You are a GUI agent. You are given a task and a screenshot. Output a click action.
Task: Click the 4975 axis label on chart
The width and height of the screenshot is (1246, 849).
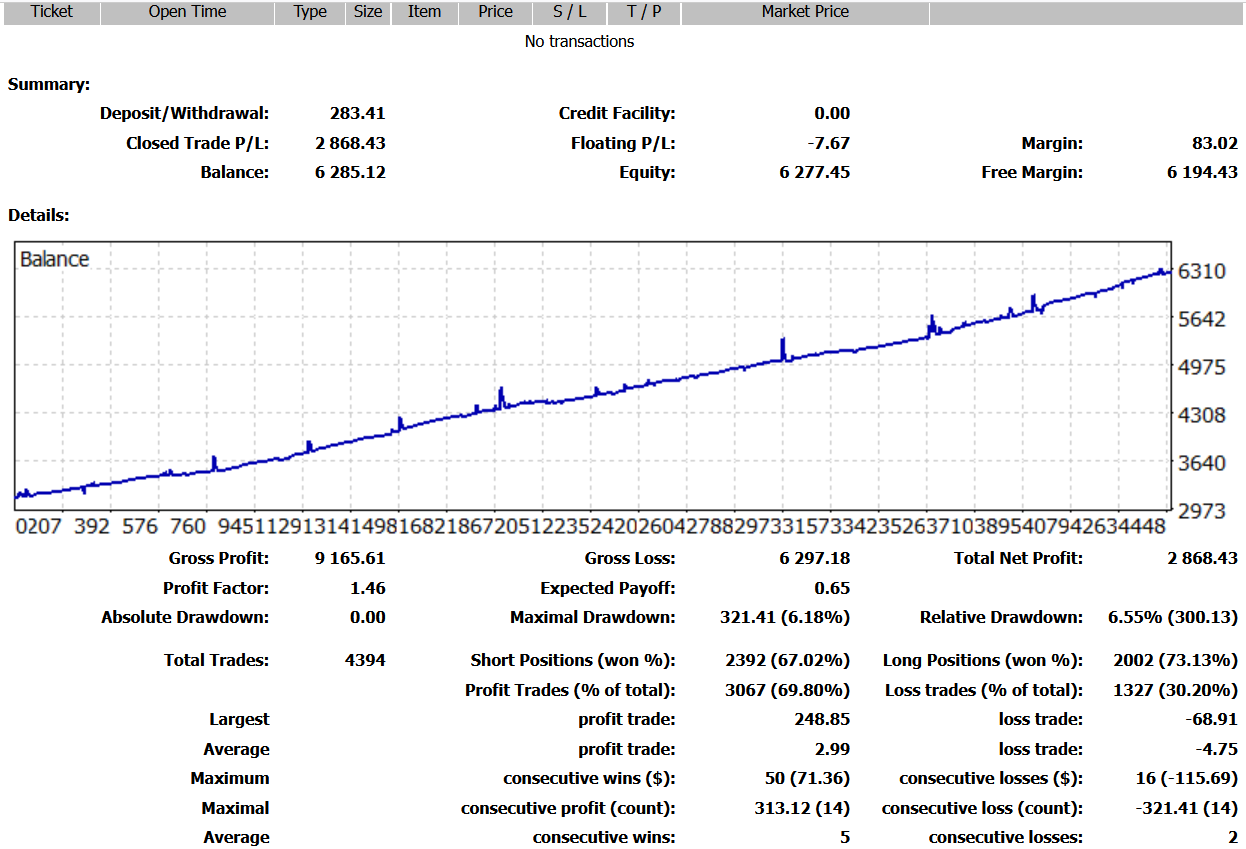click(1201, 367)
